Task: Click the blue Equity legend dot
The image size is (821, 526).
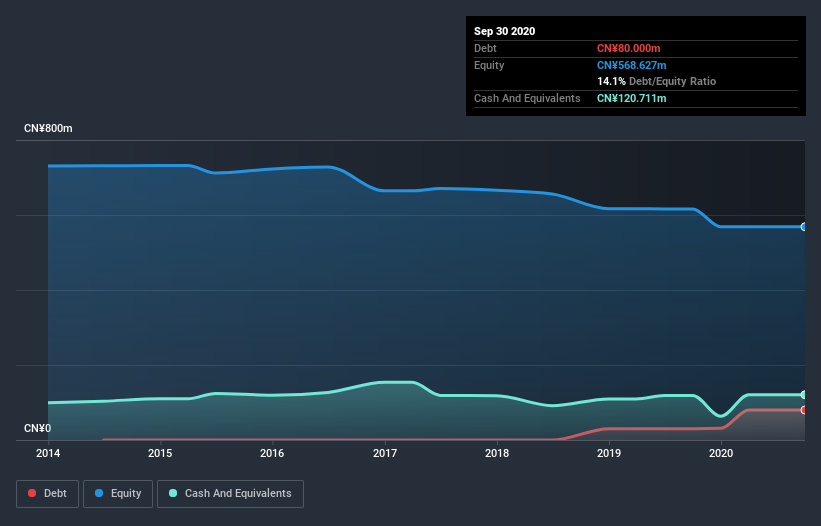Action: tap(99, 493)
